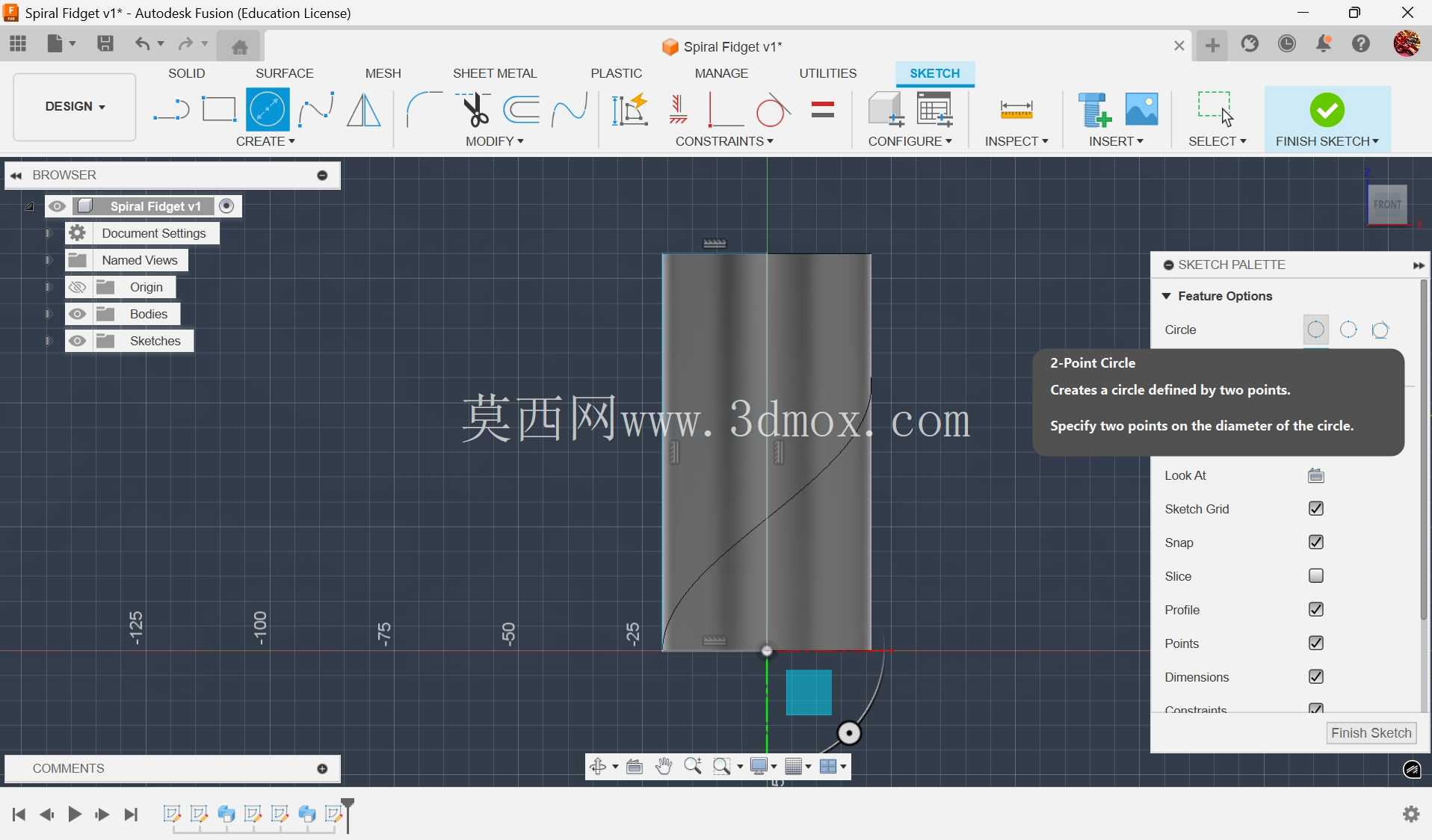
Task: Toggle the Points checkbox
Action: tap(1316, 643)
